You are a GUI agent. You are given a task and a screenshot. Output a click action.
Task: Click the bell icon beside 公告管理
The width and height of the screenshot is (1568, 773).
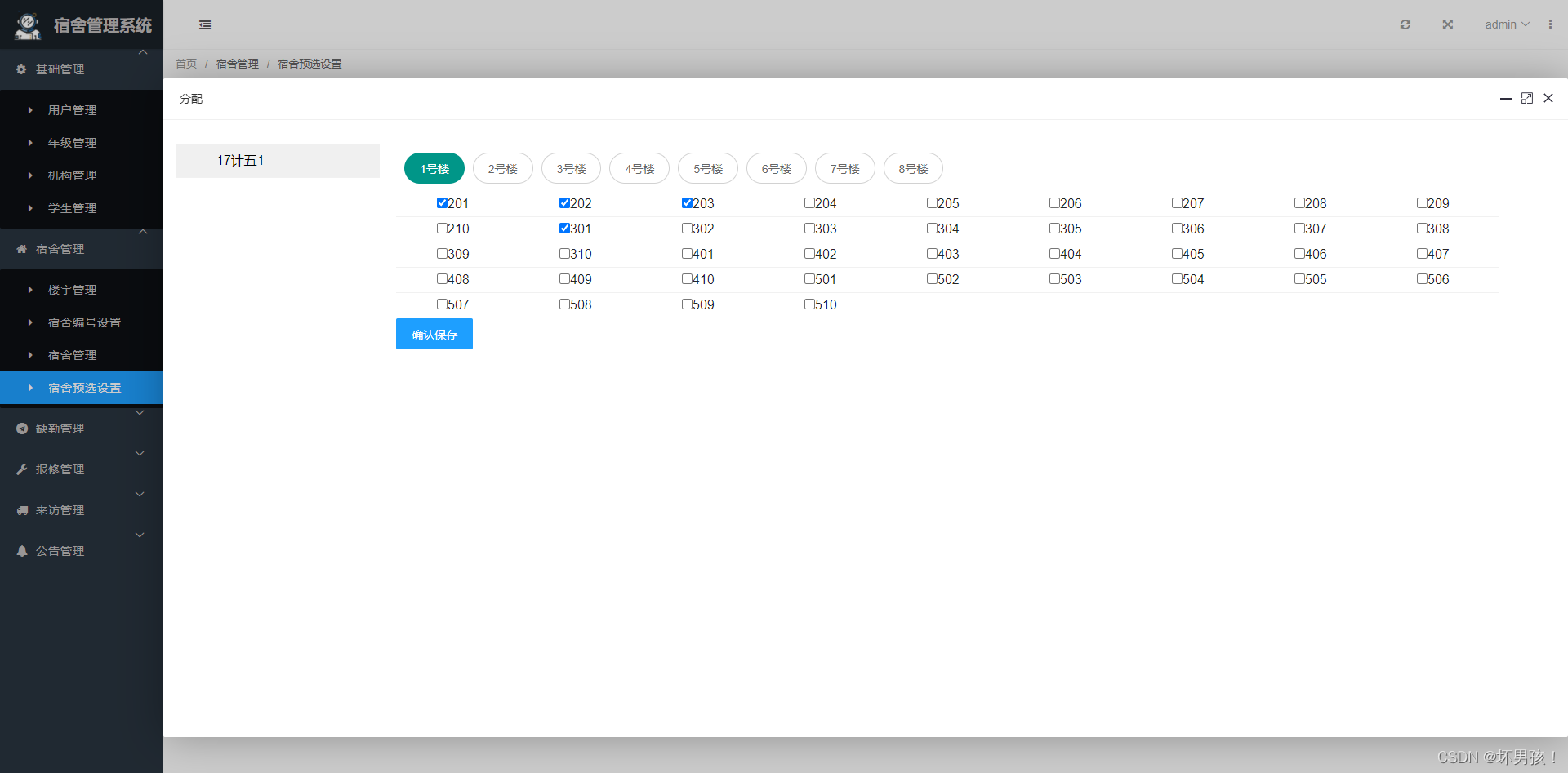coord(21,551)
